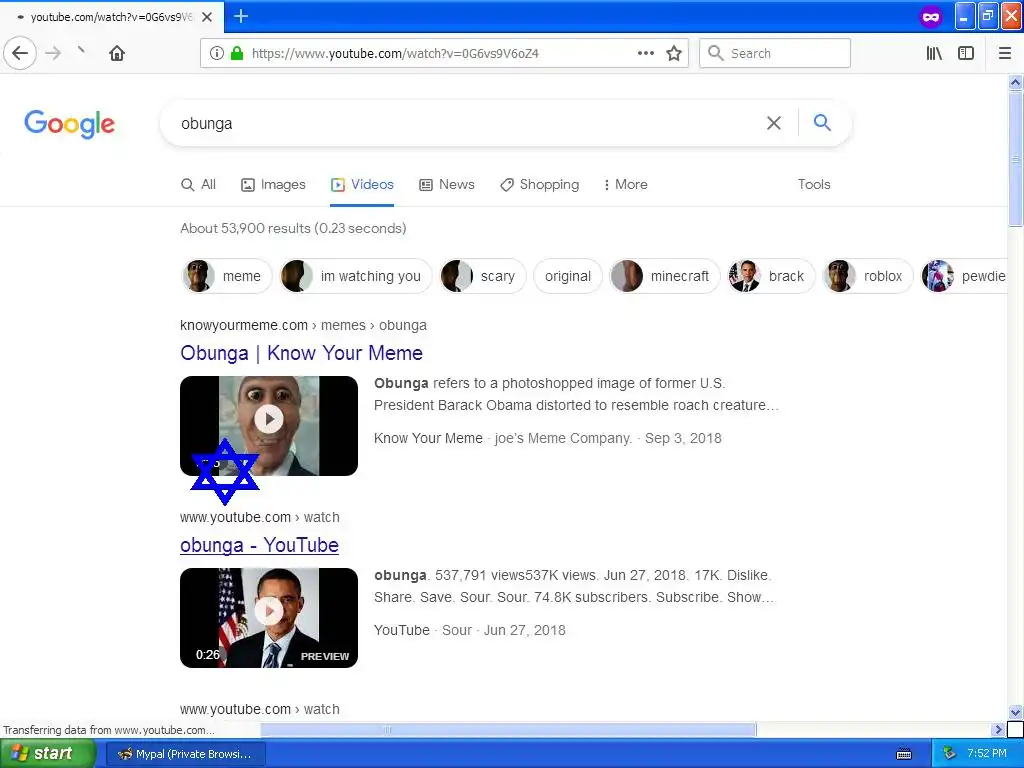Bookmark this page with the star
Viewport: 1024px width, 768px height.
pos(674,53)
